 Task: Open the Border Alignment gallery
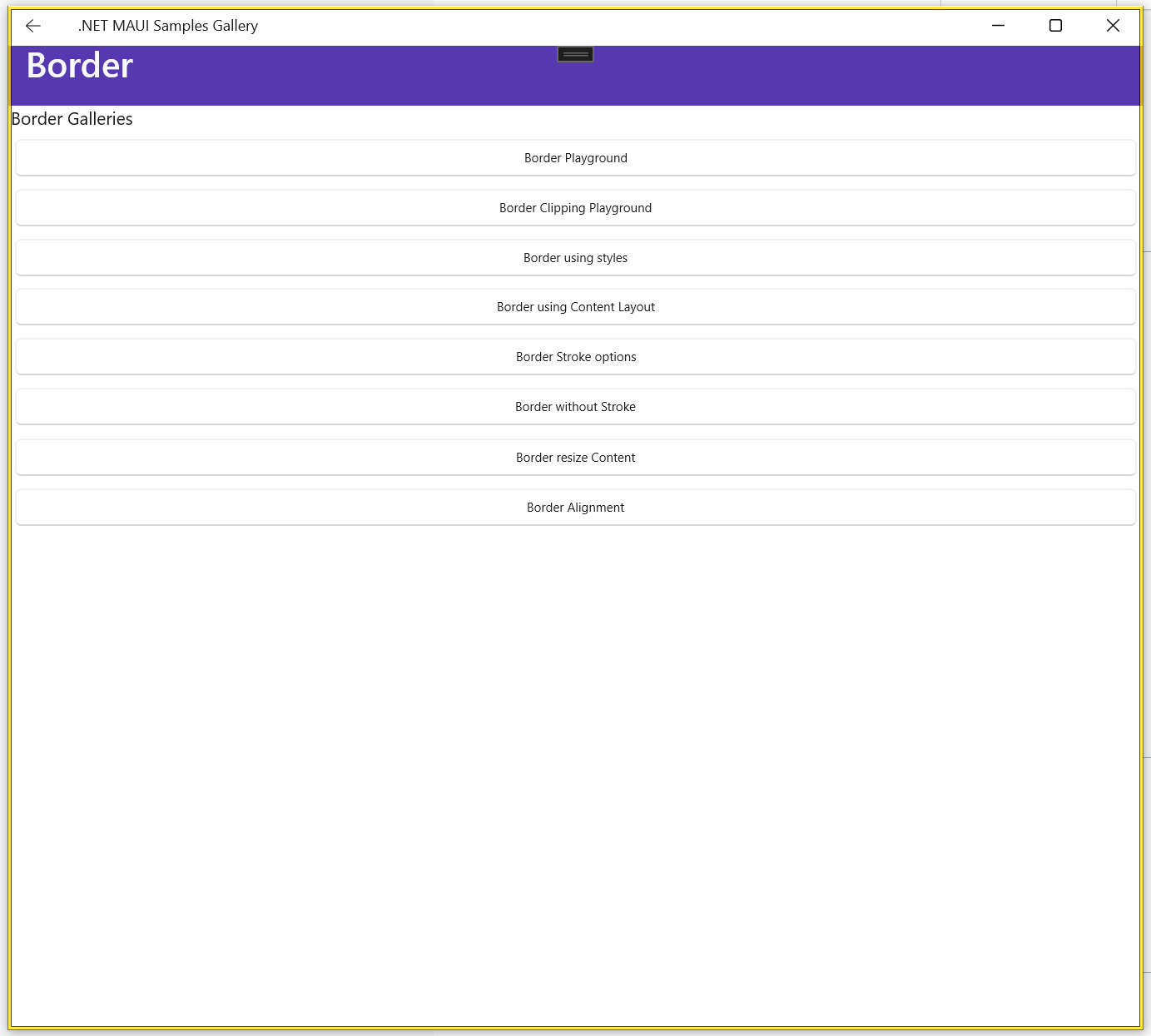coord(575,508)
